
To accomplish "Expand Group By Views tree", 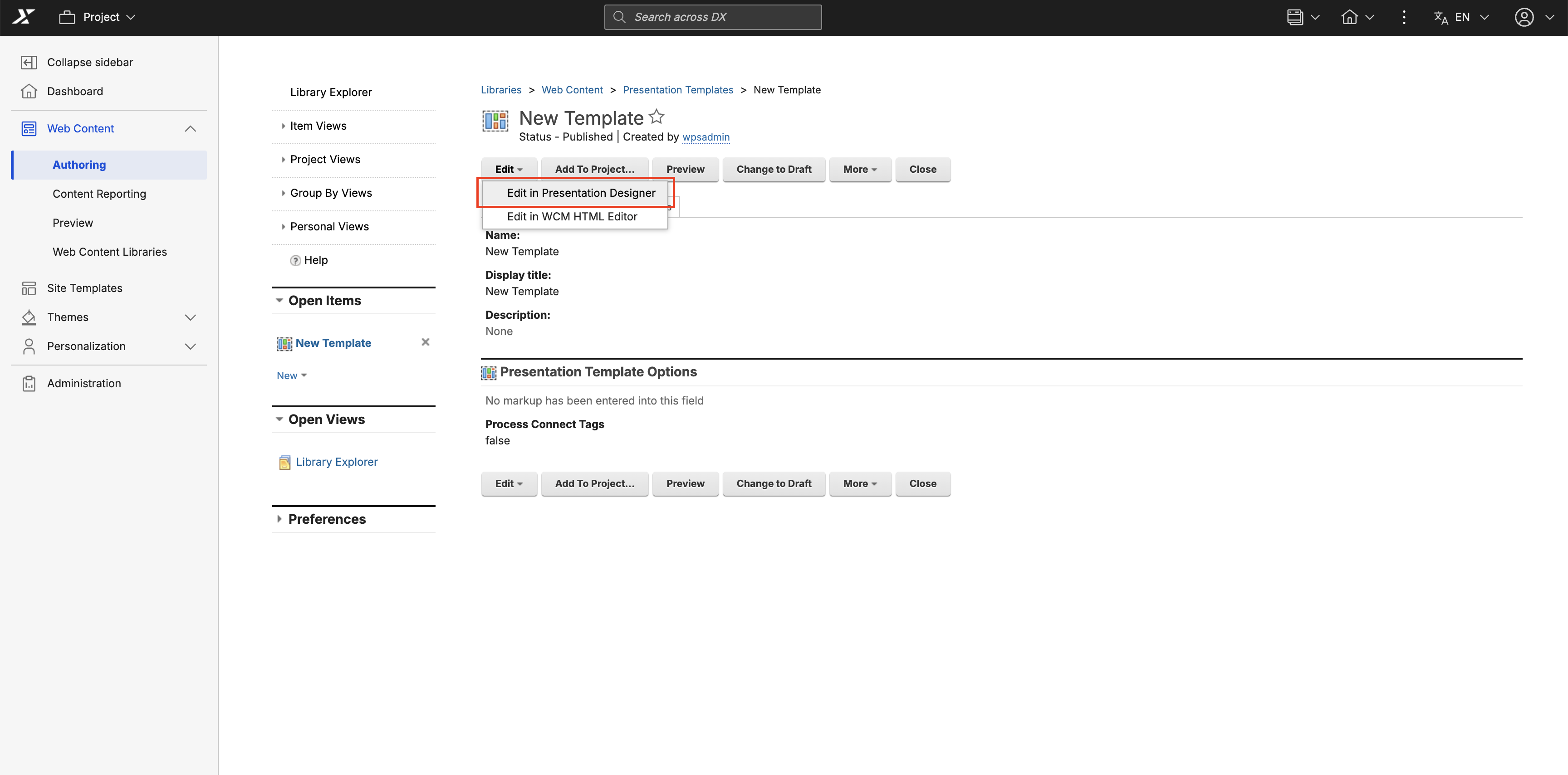I will tap(283, 193).
